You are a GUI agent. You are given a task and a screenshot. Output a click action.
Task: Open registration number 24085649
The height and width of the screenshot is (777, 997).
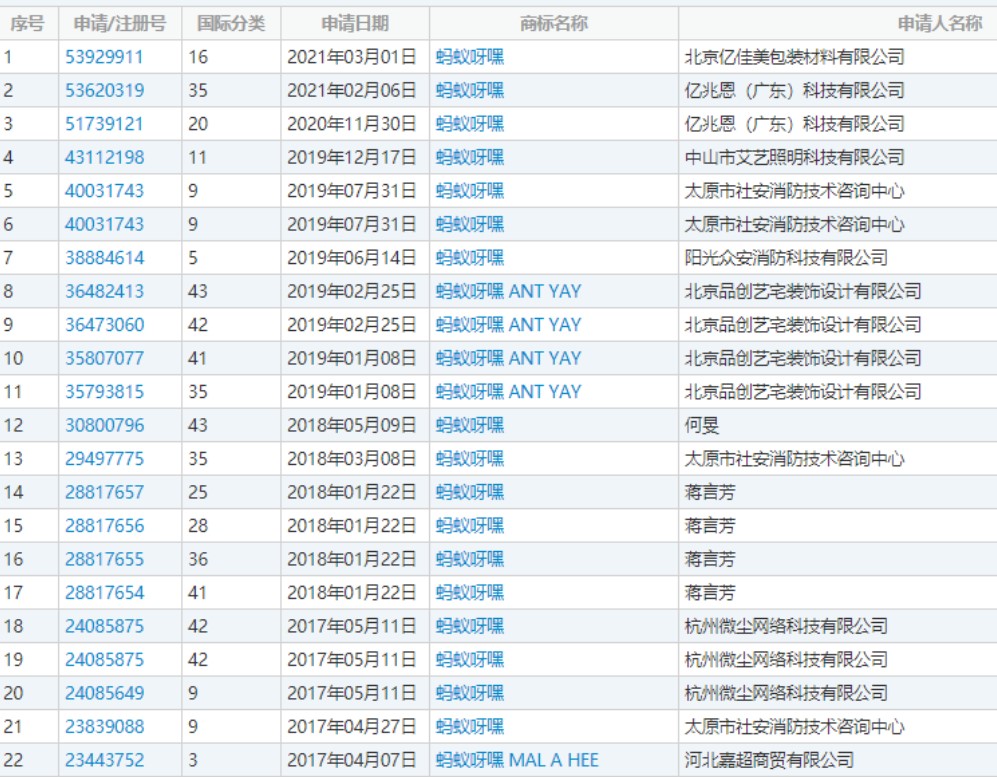pos(104,693)
